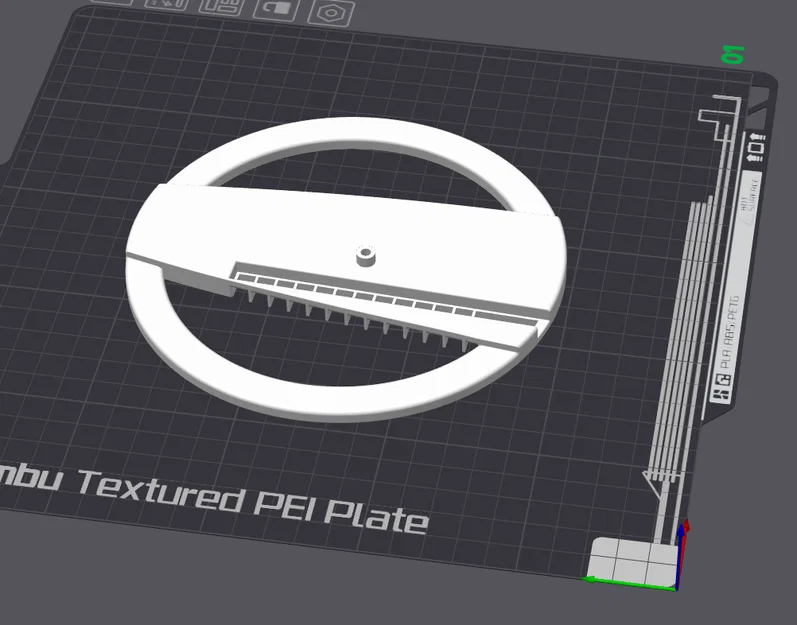Screen dimensions: 797x625
Task: Click the blue Z axis arrow
Action: 680,556
